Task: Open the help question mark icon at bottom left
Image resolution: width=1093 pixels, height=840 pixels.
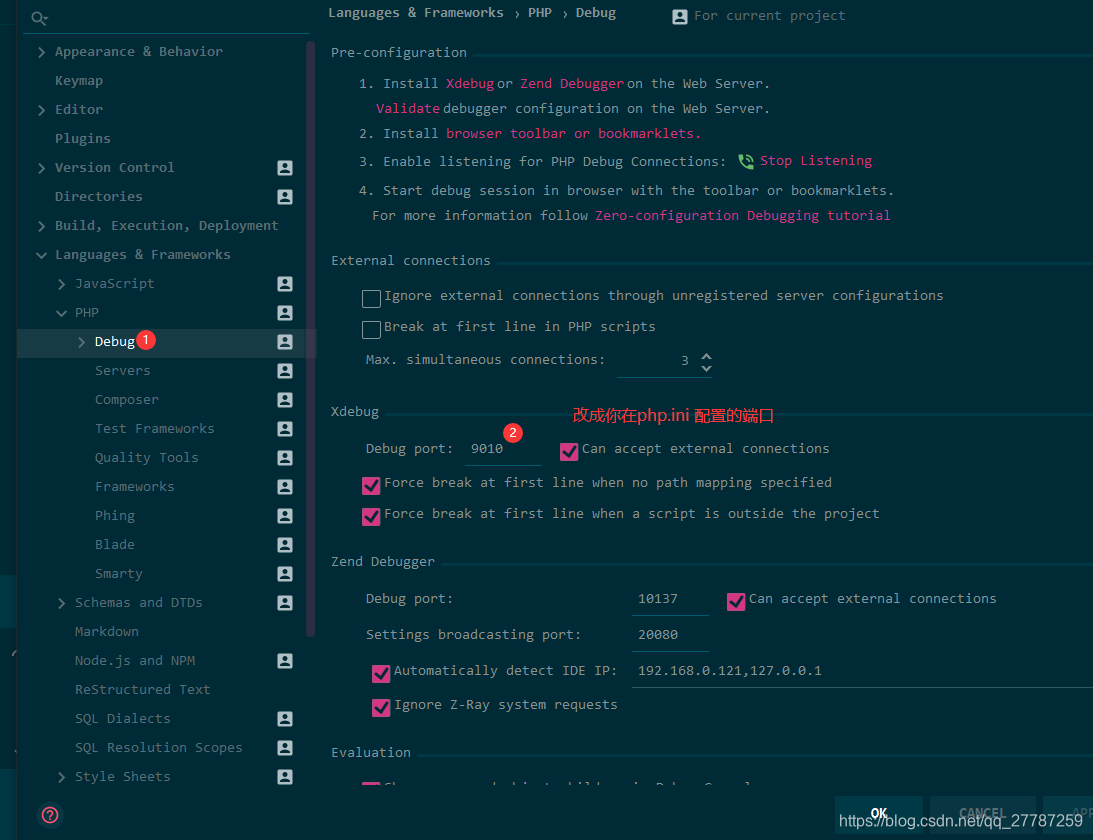Action: pyautogui.click(x=49, y=815)
